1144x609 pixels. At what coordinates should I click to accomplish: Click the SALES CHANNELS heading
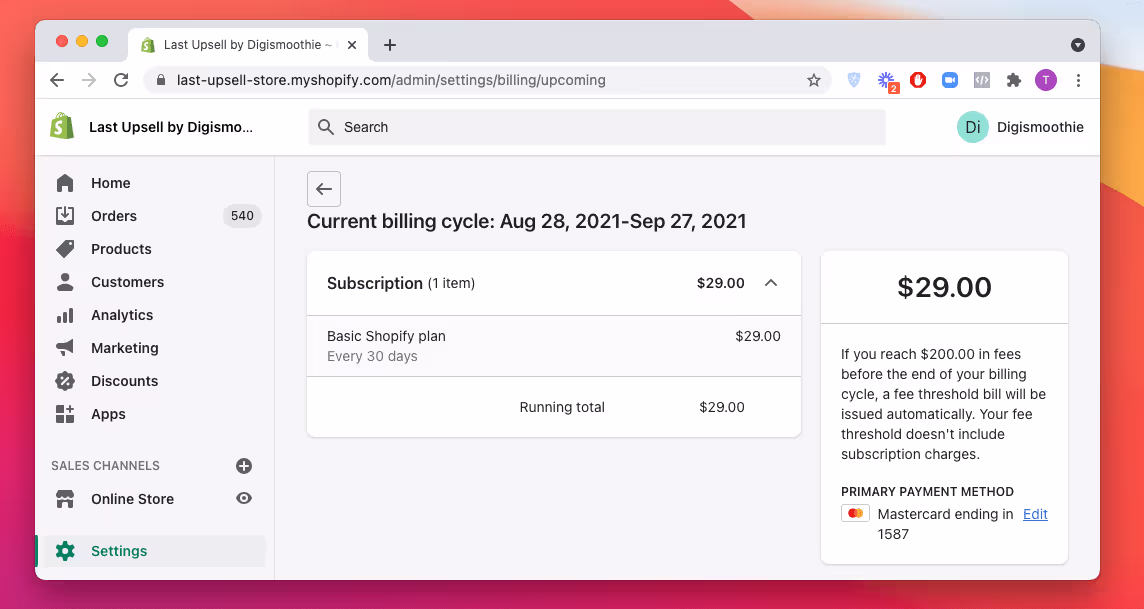(x=105, y=465)
